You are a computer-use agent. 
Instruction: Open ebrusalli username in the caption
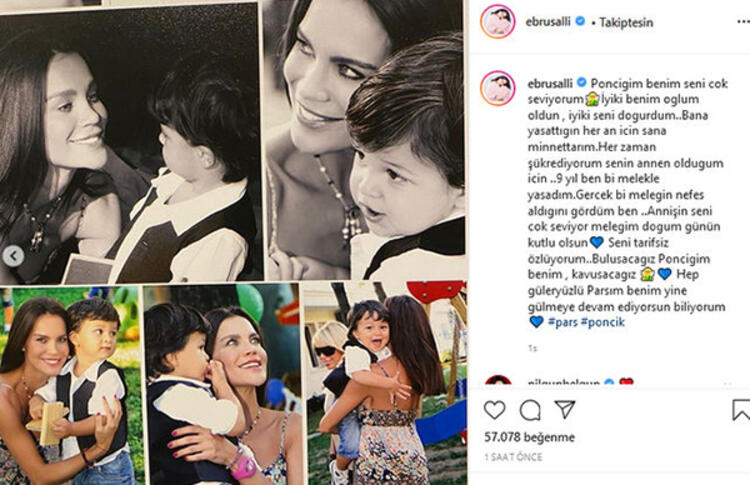(550, 83)
